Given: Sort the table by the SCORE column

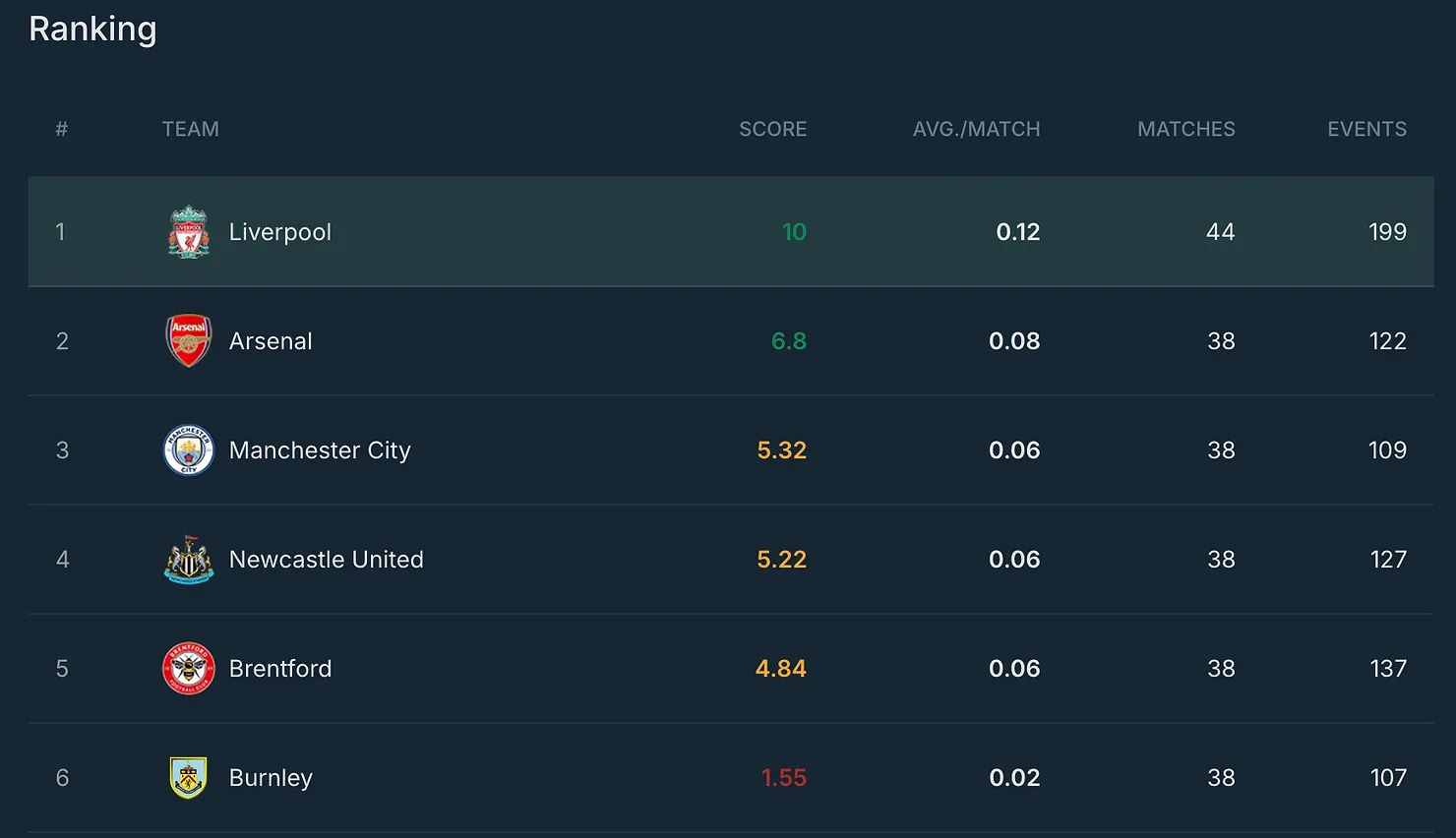Looking at the screenshot, I should [x=773, y=129].
